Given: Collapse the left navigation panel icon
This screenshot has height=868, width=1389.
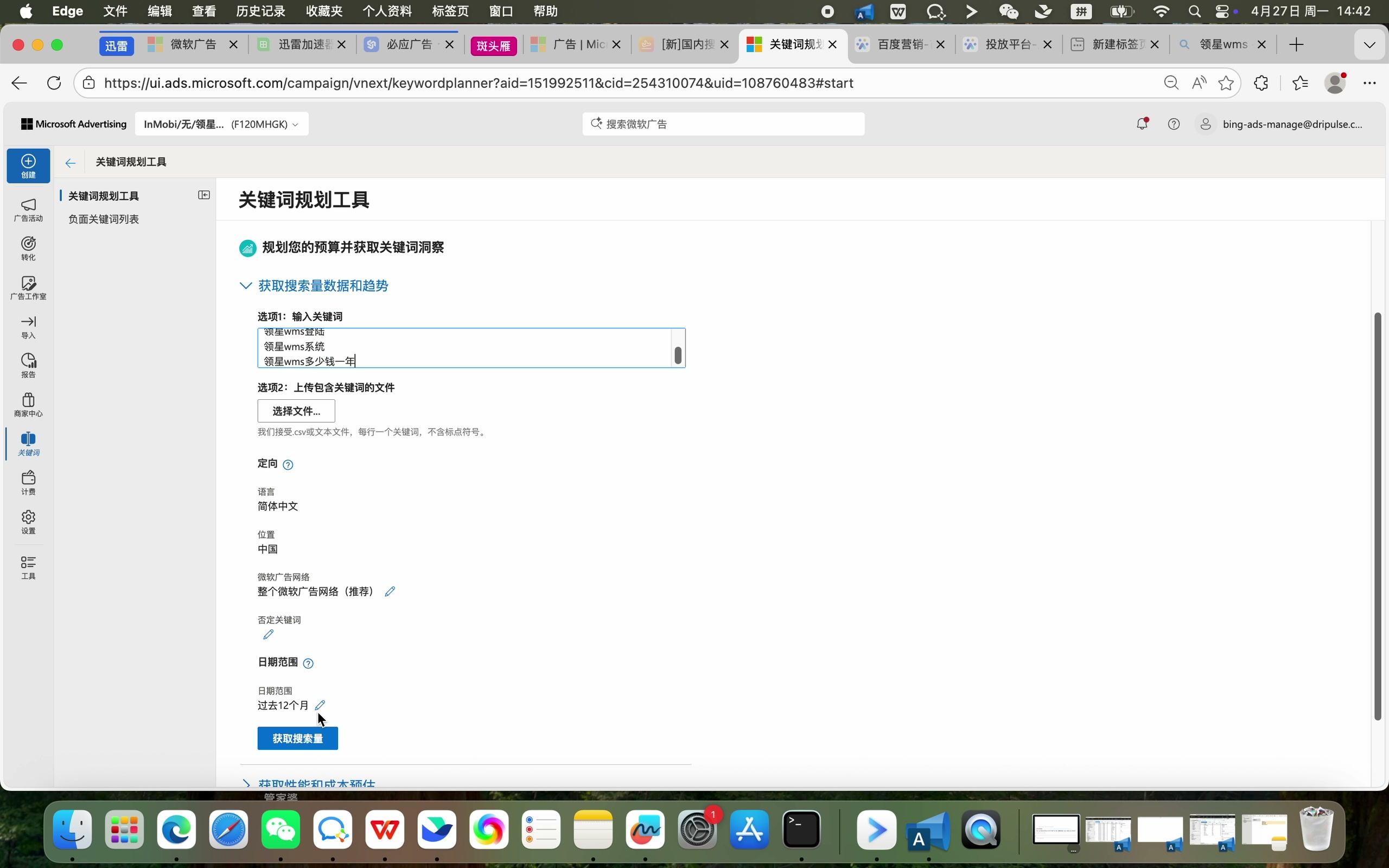Looking at the screenshot, I should [x=204, y=195].
